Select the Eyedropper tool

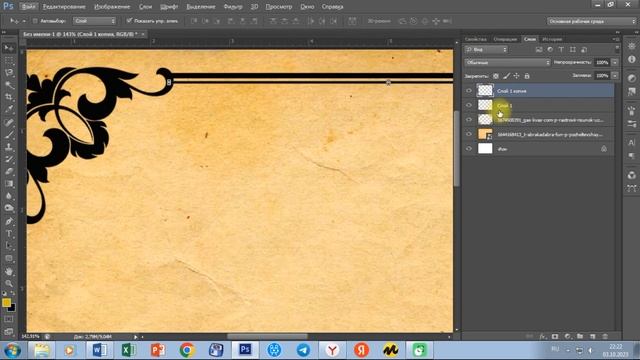point(9,110)
